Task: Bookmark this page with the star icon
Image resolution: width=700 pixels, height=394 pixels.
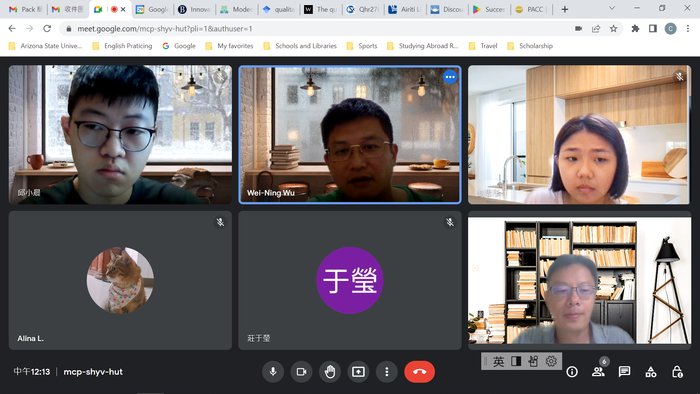Action: click(x=613, y=29)
